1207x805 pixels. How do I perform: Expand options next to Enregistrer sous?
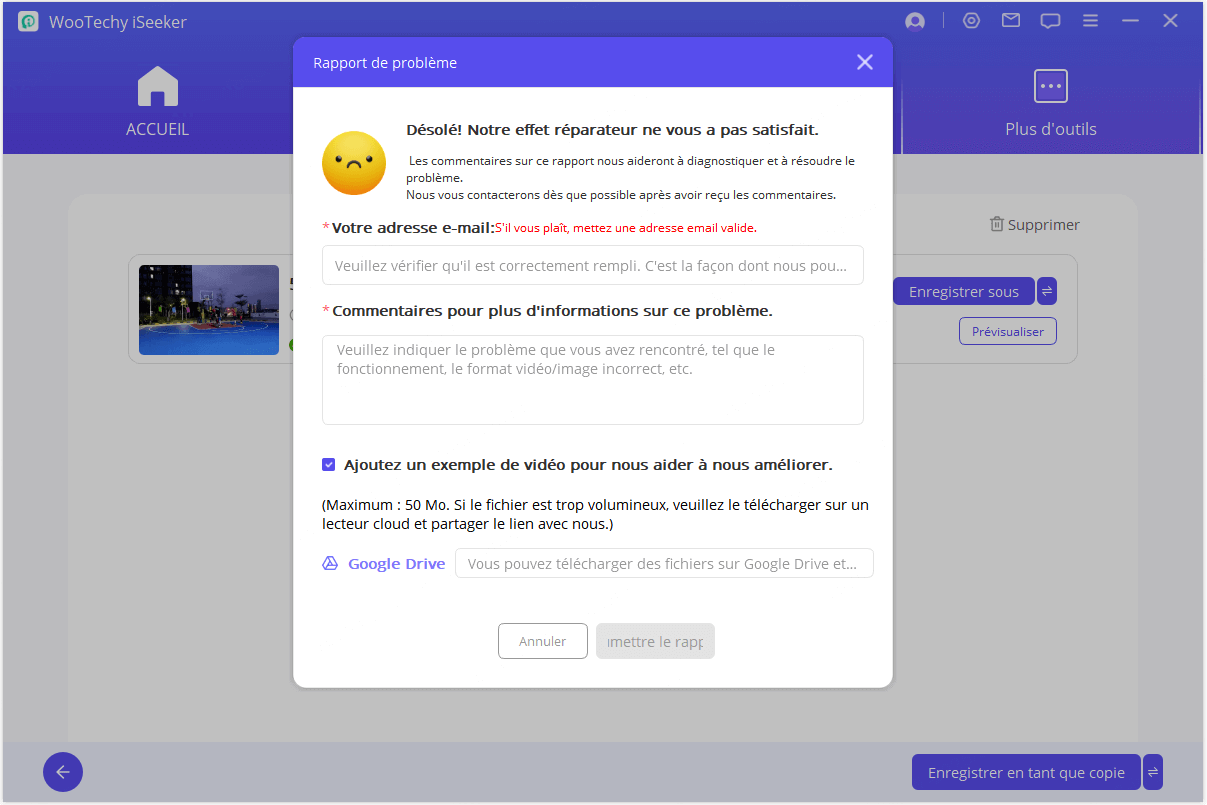(1047, 291)
